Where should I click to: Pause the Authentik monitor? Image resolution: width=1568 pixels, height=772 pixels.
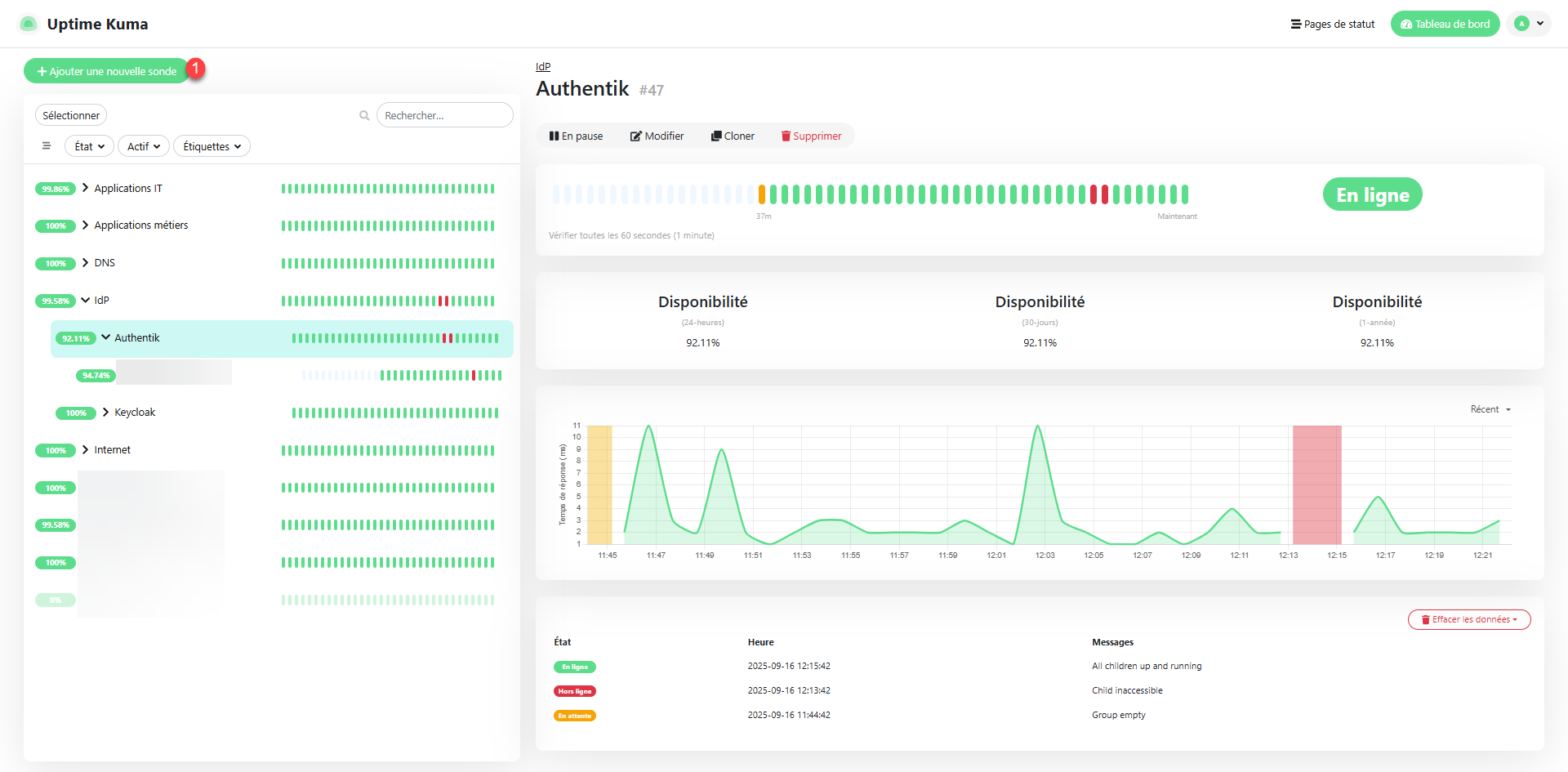[x=577, y=136]
